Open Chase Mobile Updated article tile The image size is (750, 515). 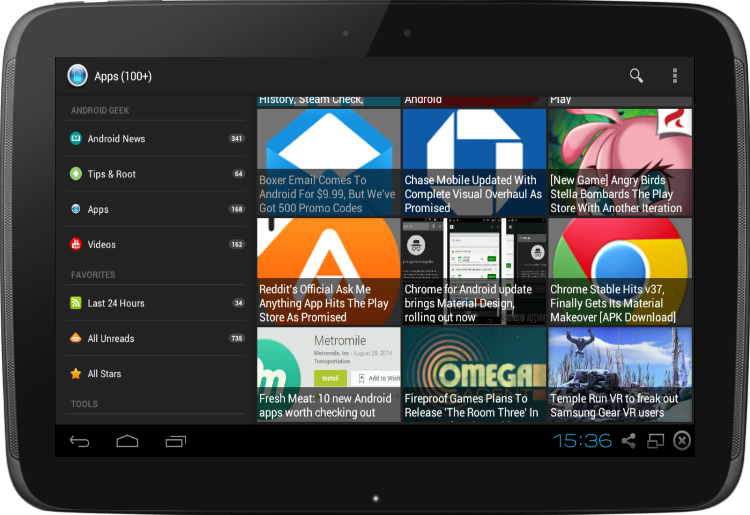coord(474,162)
